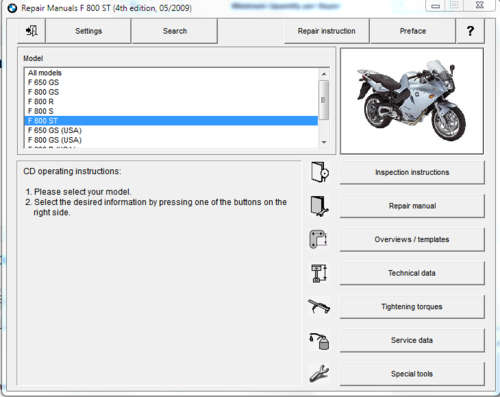The image size is (500, 397).
Task: Click the Overviews / templates gasket icon
Action: [319, 239]
